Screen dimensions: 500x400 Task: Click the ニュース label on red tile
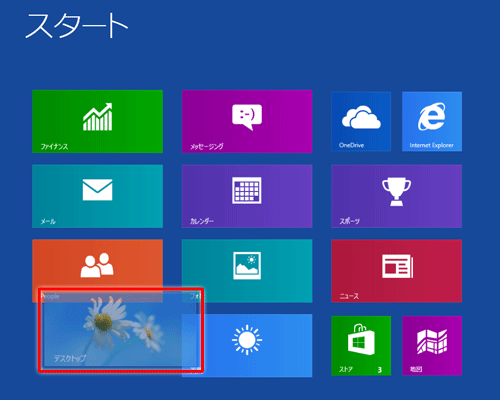[x=349, y=296]
